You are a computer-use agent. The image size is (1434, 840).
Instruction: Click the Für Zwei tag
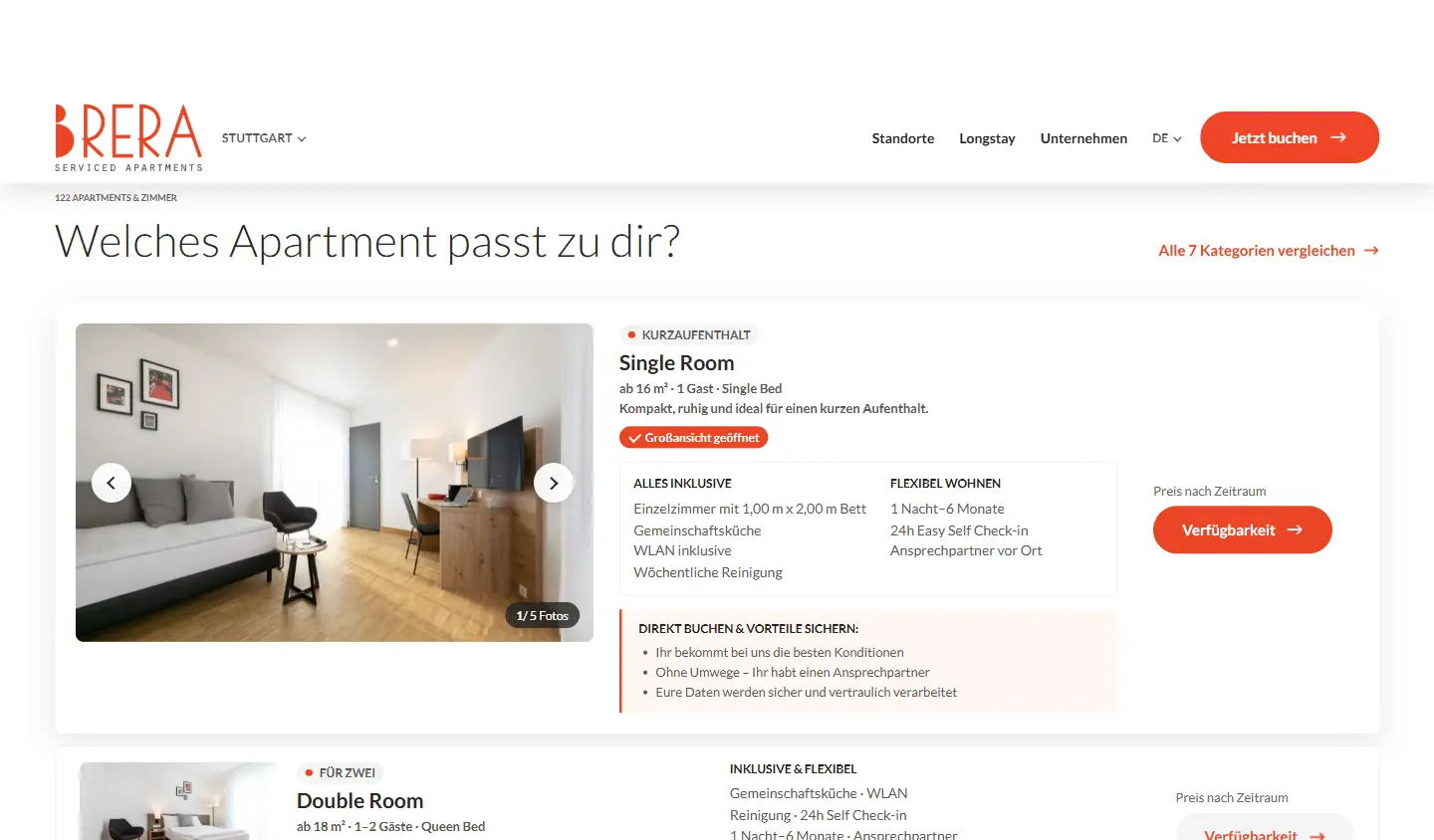coord(340,773)
